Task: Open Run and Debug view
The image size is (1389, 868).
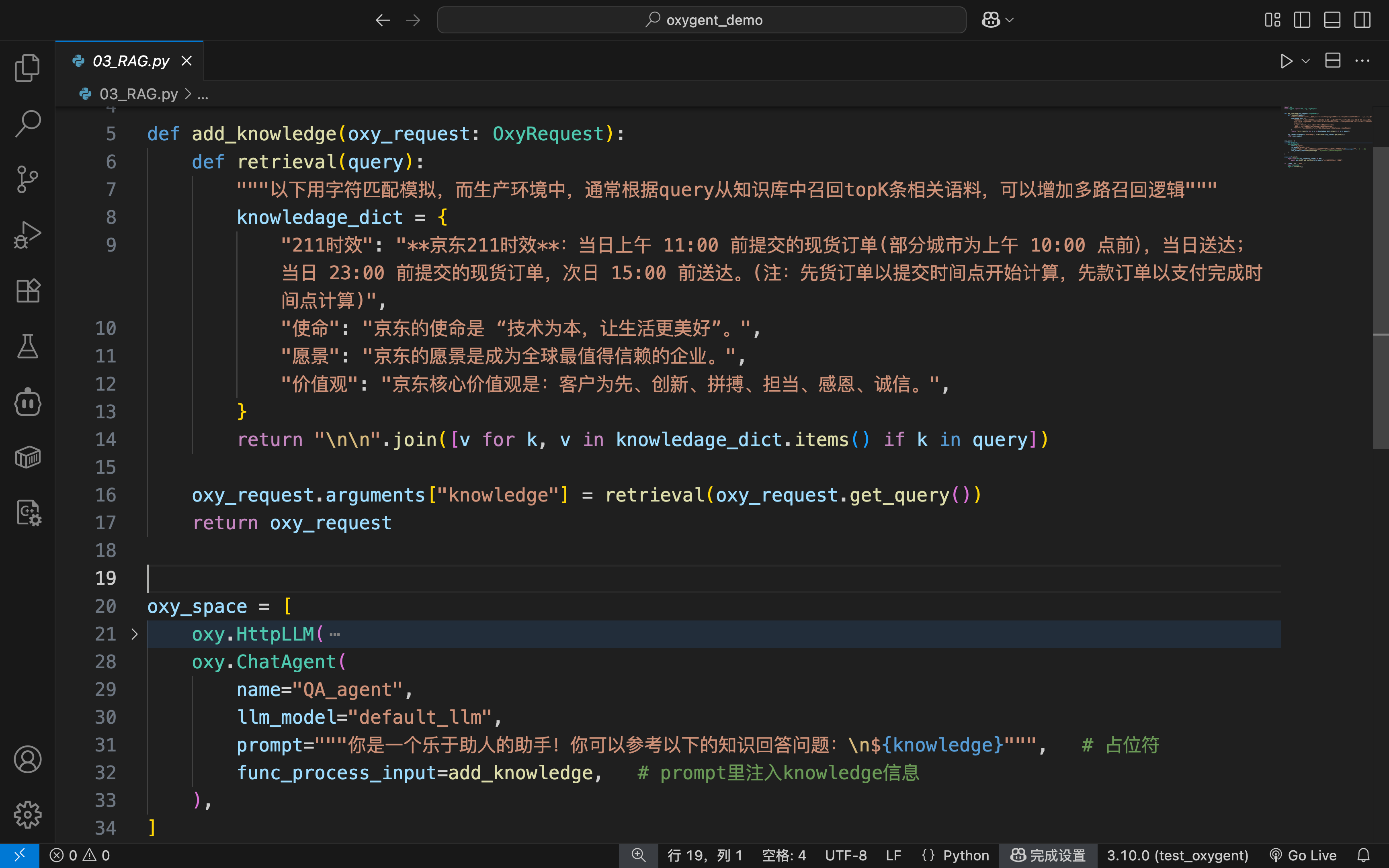Action: 27,235
